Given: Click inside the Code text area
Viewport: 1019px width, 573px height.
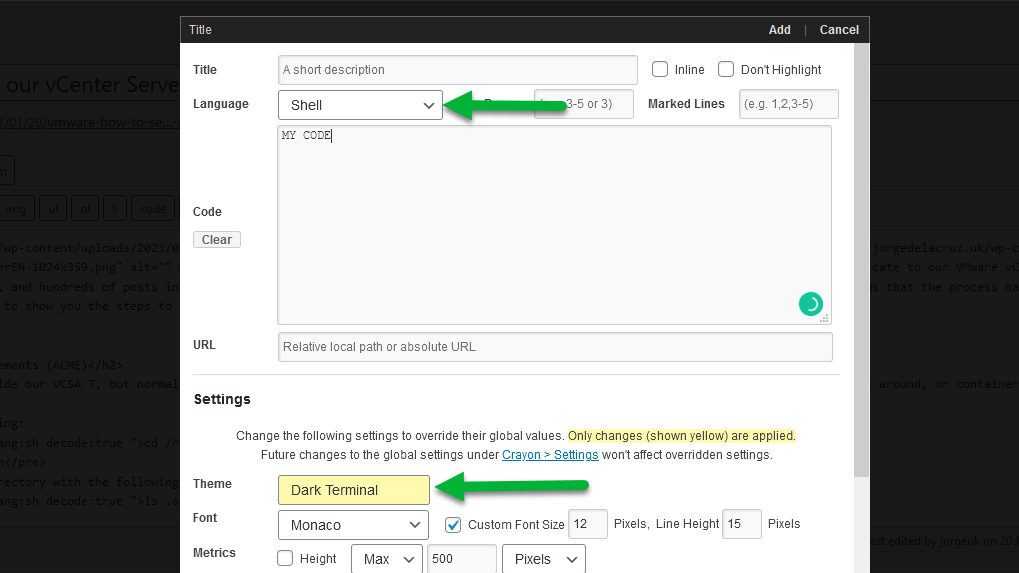Looking at the screenshot, I should pyautogui.click(x=554, y=225).
